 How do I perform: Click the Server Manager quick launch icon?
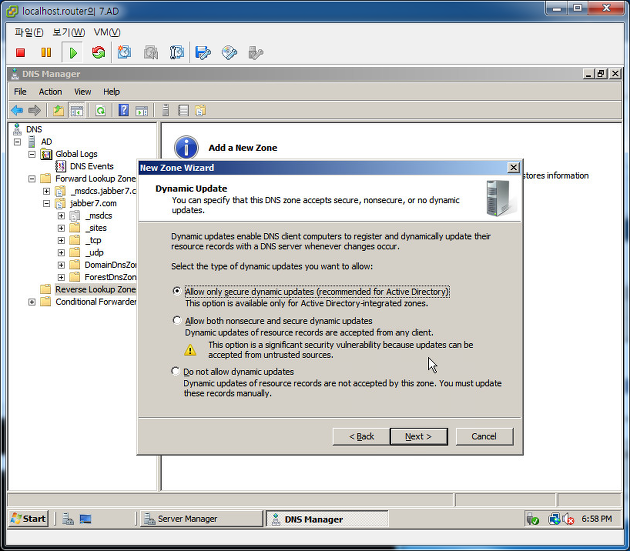point(68,519)
